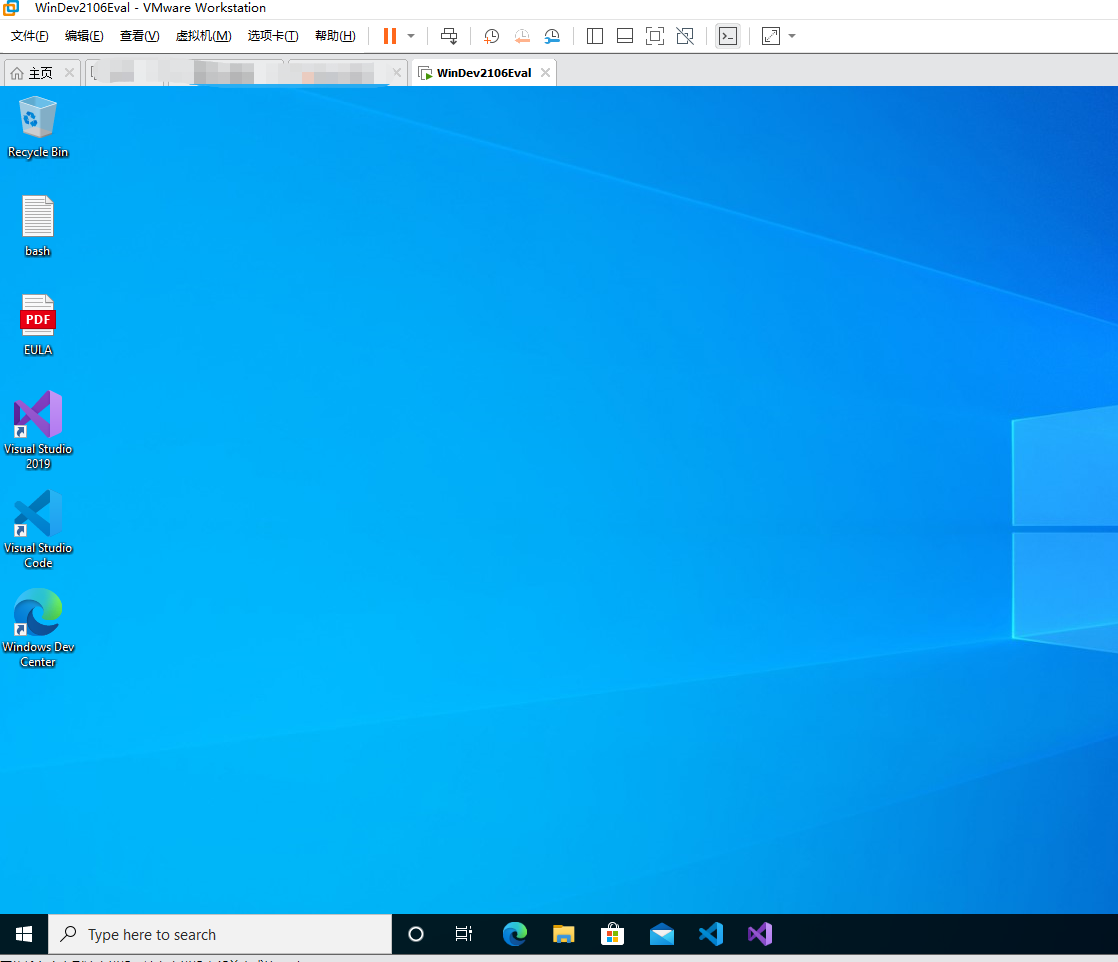This screenshot has width=1118, height=962.
Task: Click the Windows Start button
Action: tap(23, 934)
